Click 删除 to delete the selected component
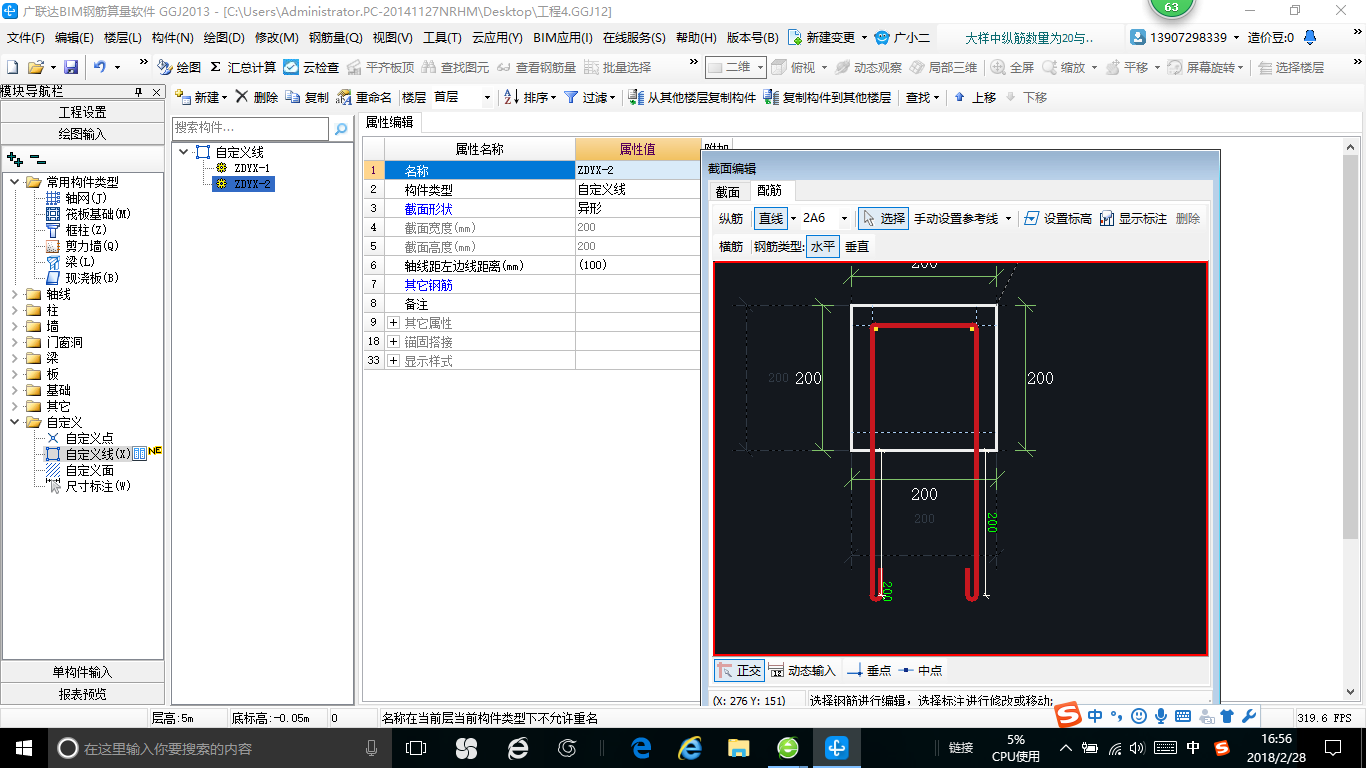 tap(257, 97)
